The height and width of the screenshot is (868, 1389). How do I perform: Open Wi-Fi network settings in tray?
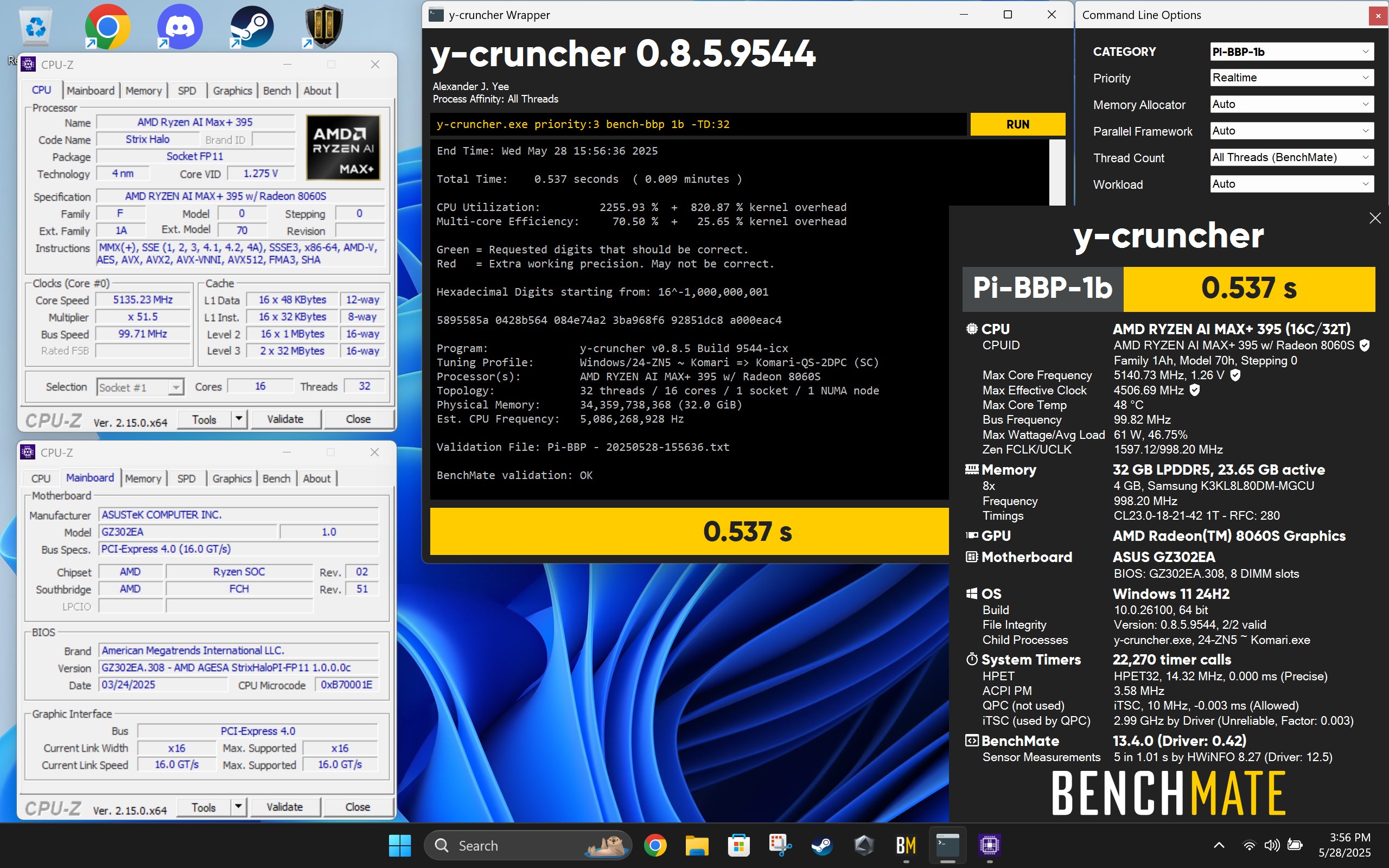[x=1248, y=845]
